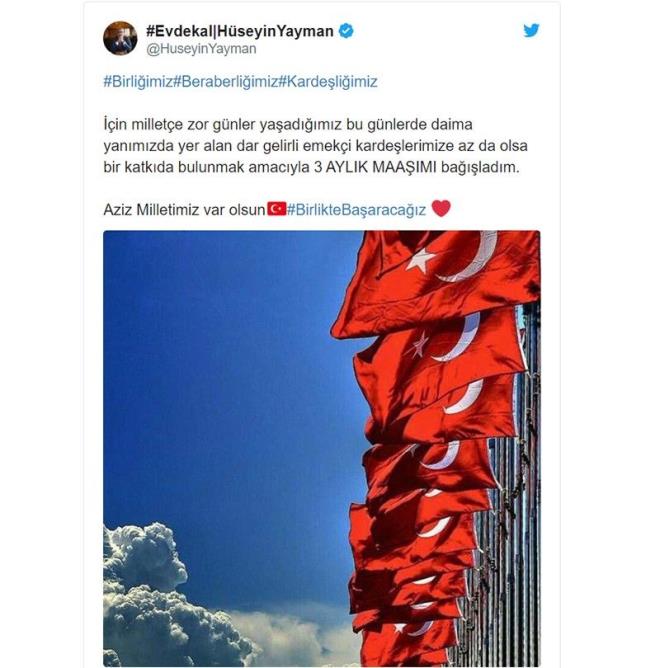The height and width of the screenshot is (668, 660).
Task: Click the '3 AYLIK MAAŞIMI' text
Action: click(x=375, y=167)
